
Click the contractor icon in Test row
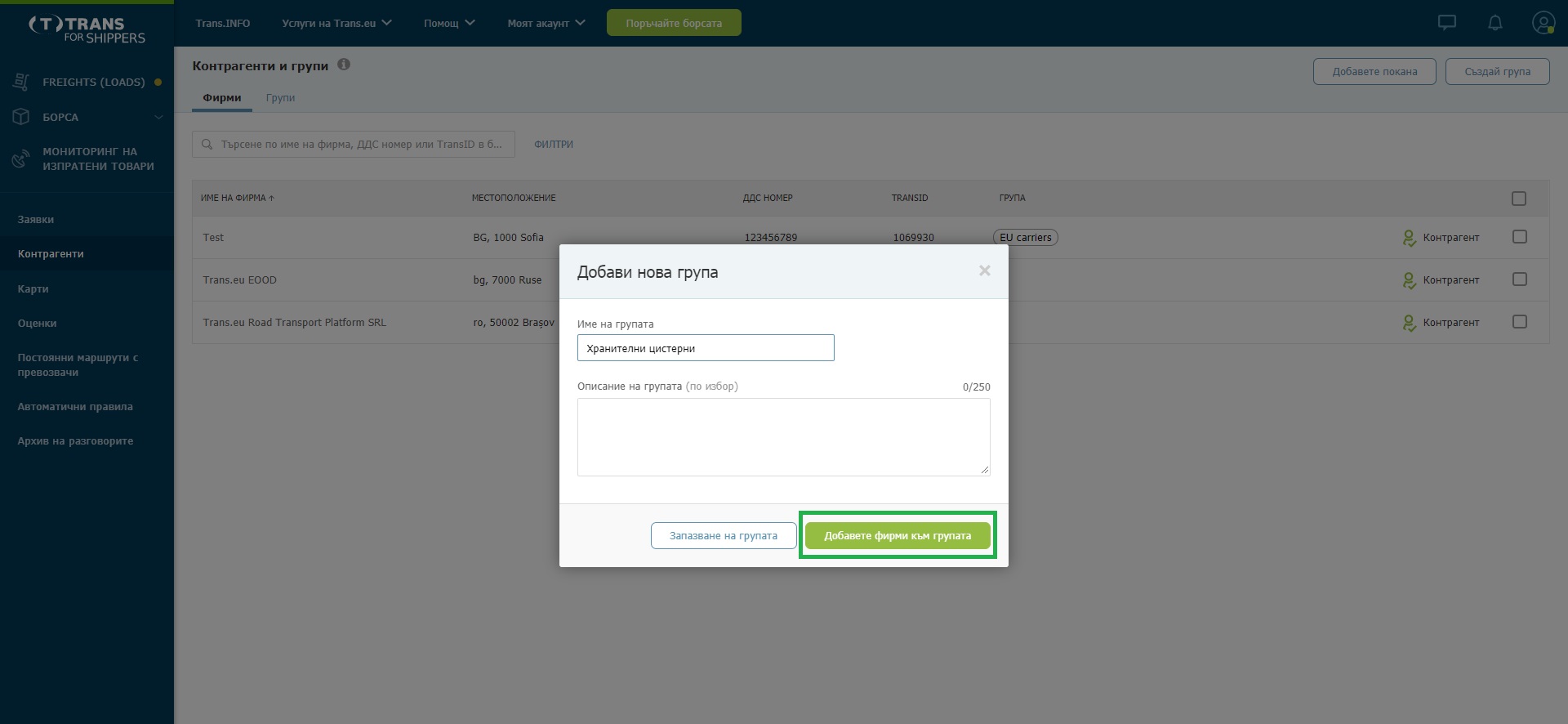point(1409,238)
